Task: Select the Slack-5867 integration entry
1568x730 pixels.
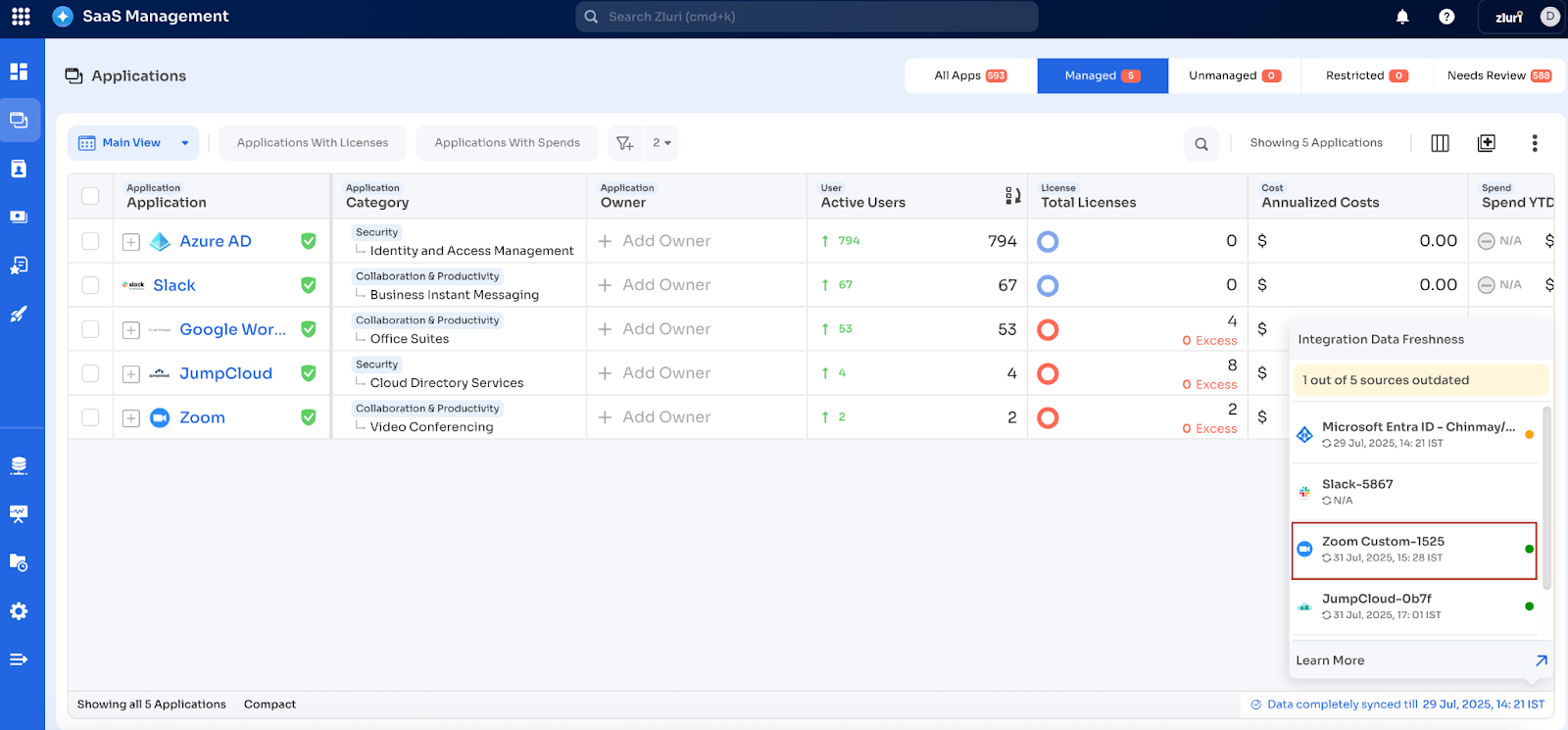Action: (1414, 492)
